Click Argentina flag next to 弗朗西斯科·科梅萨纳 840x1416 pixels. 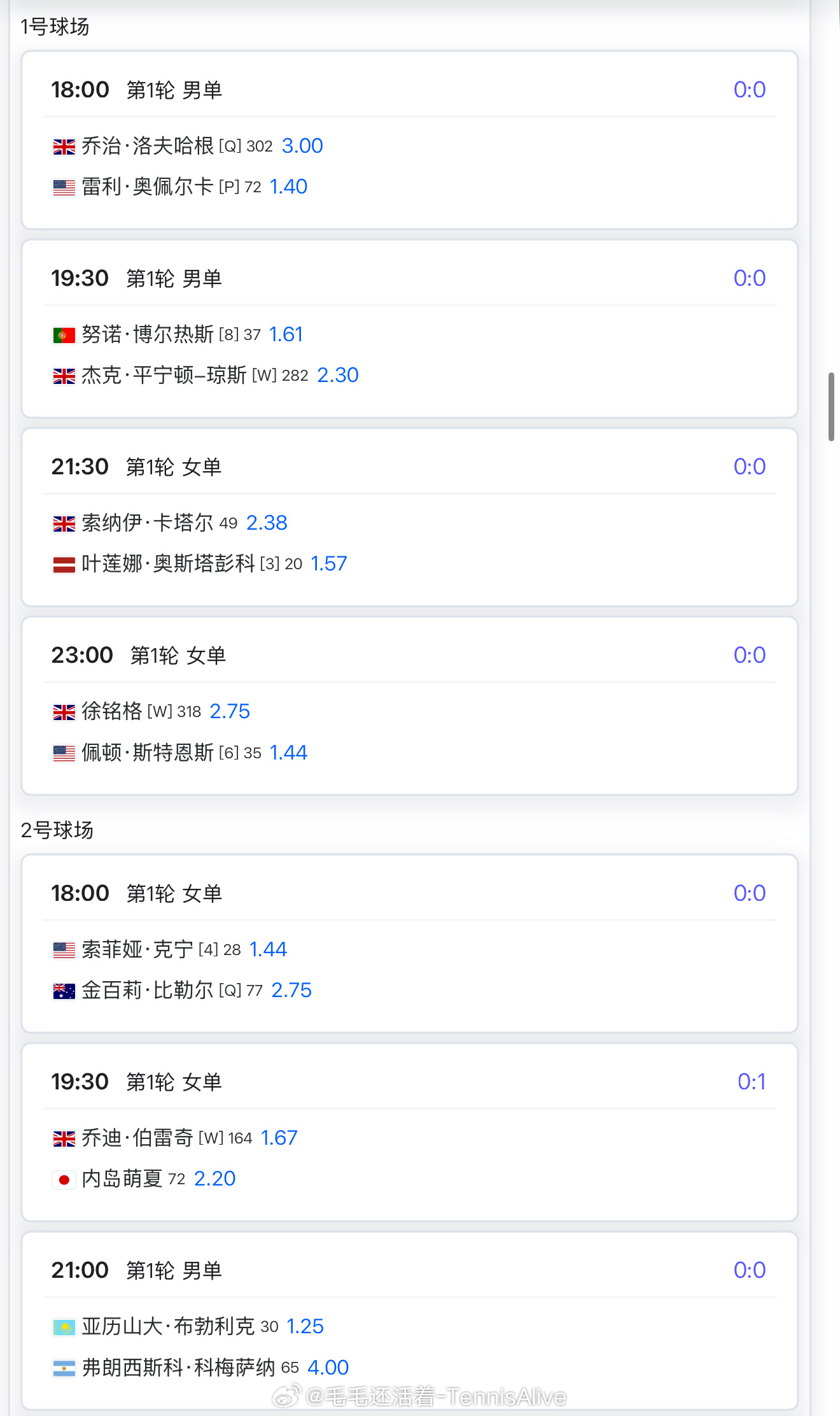64,1368
